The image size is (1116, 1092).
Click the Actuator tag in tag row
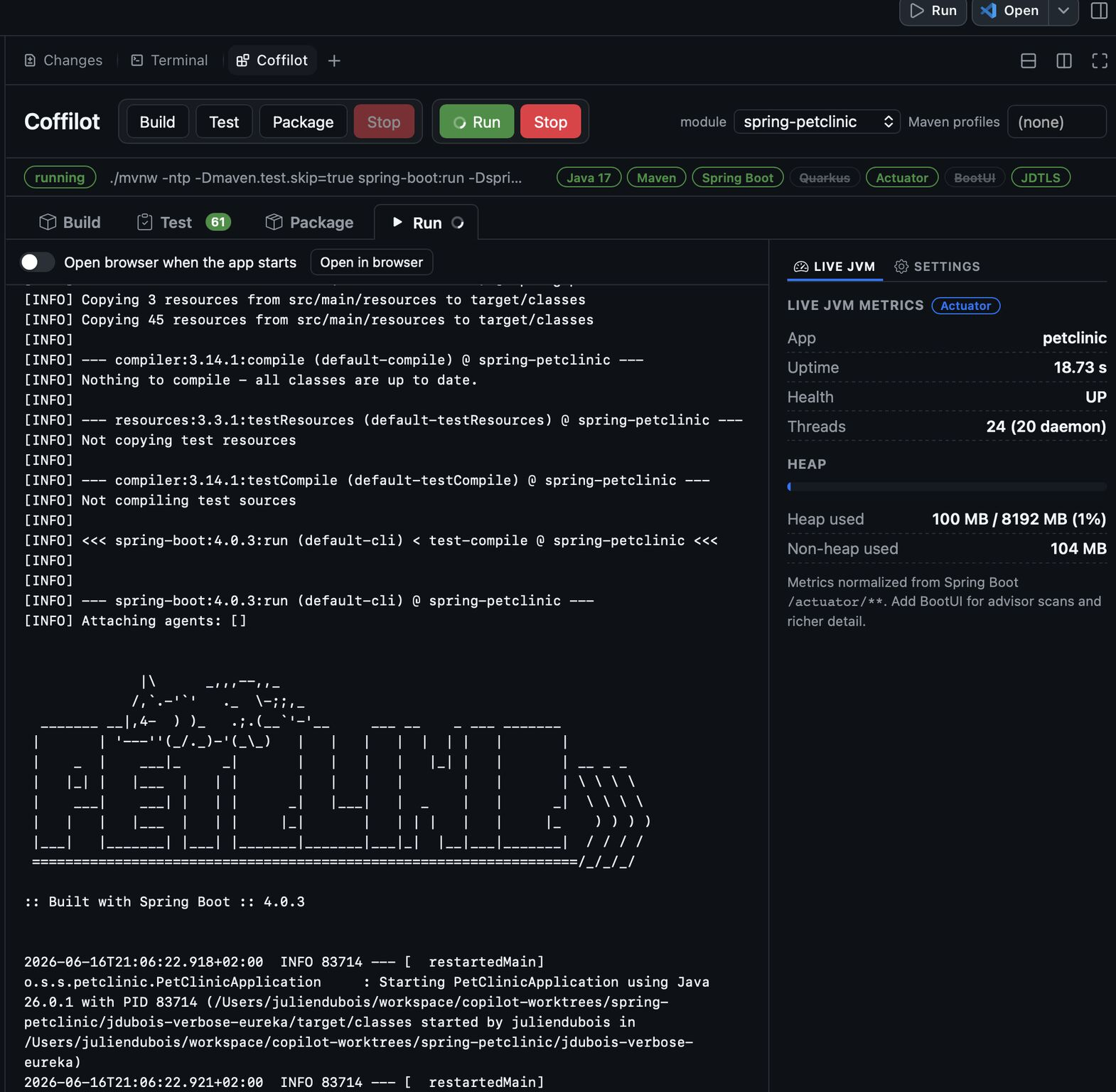[x=901, y=178]
